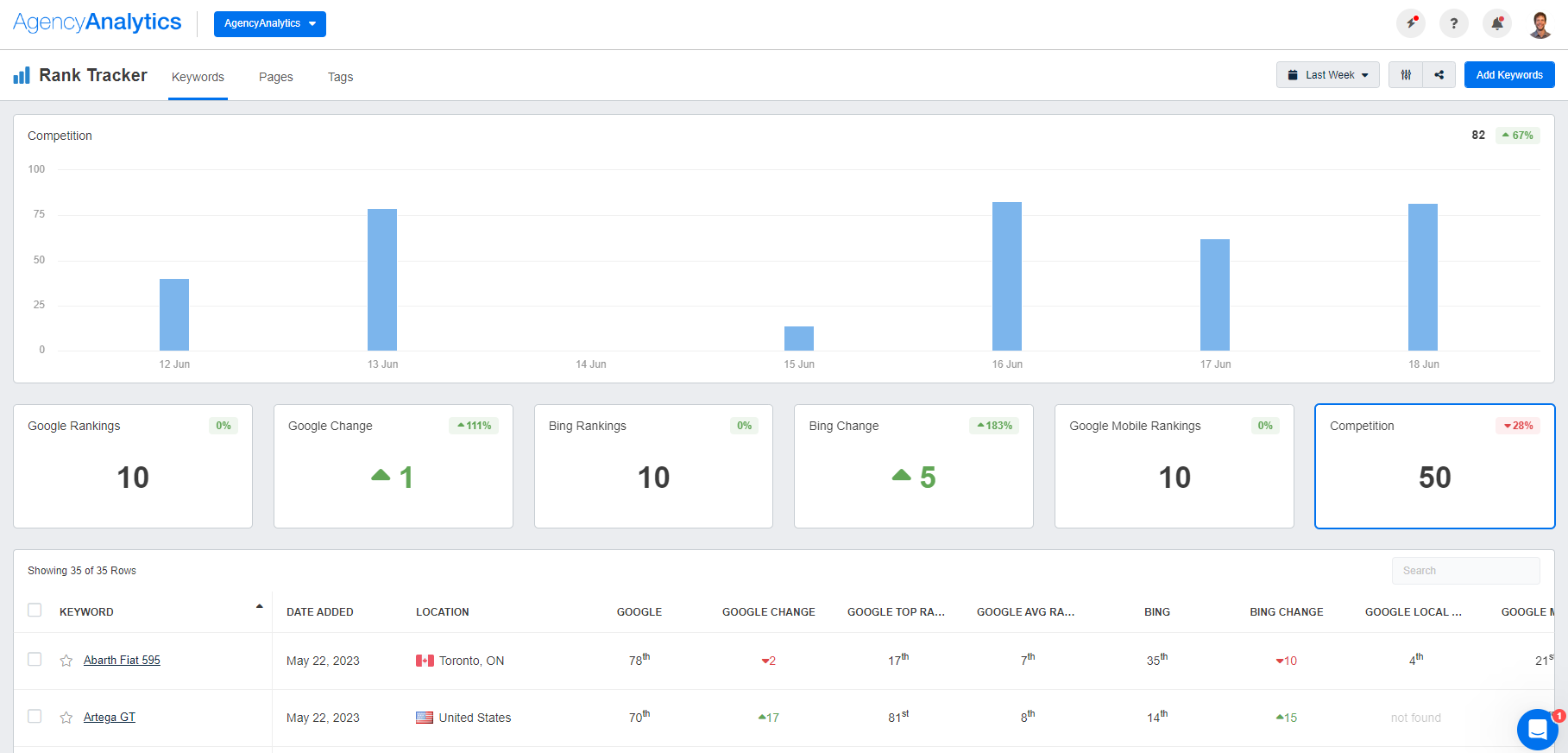The image size is (1568, 753).
Task: Click the share icon button
Action: point(1439,75)
